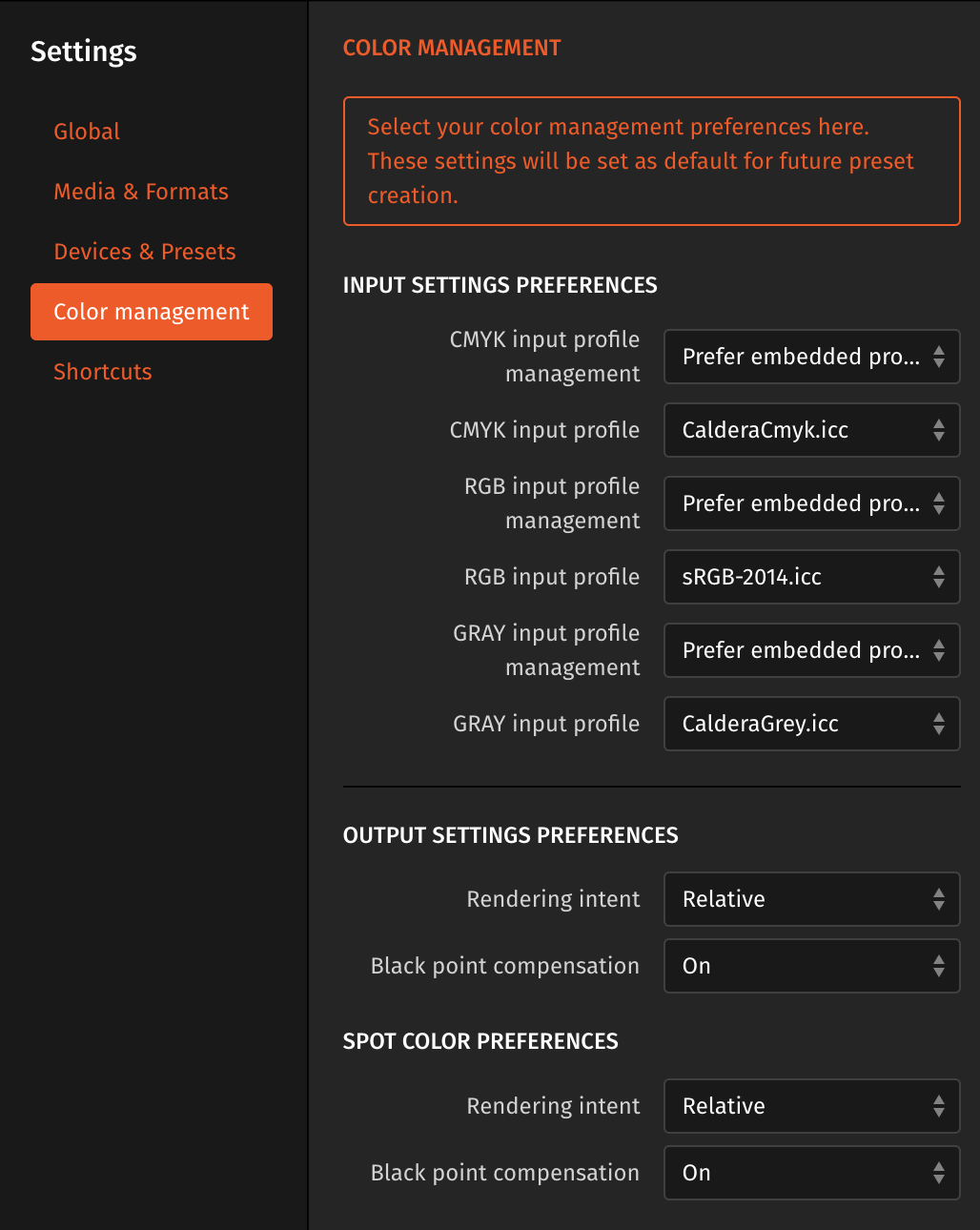Viewport: 980px width, 1230px height.
Task: Click the up-down arrows on the Output Black point compensation
Action: (x=939, y=966)
